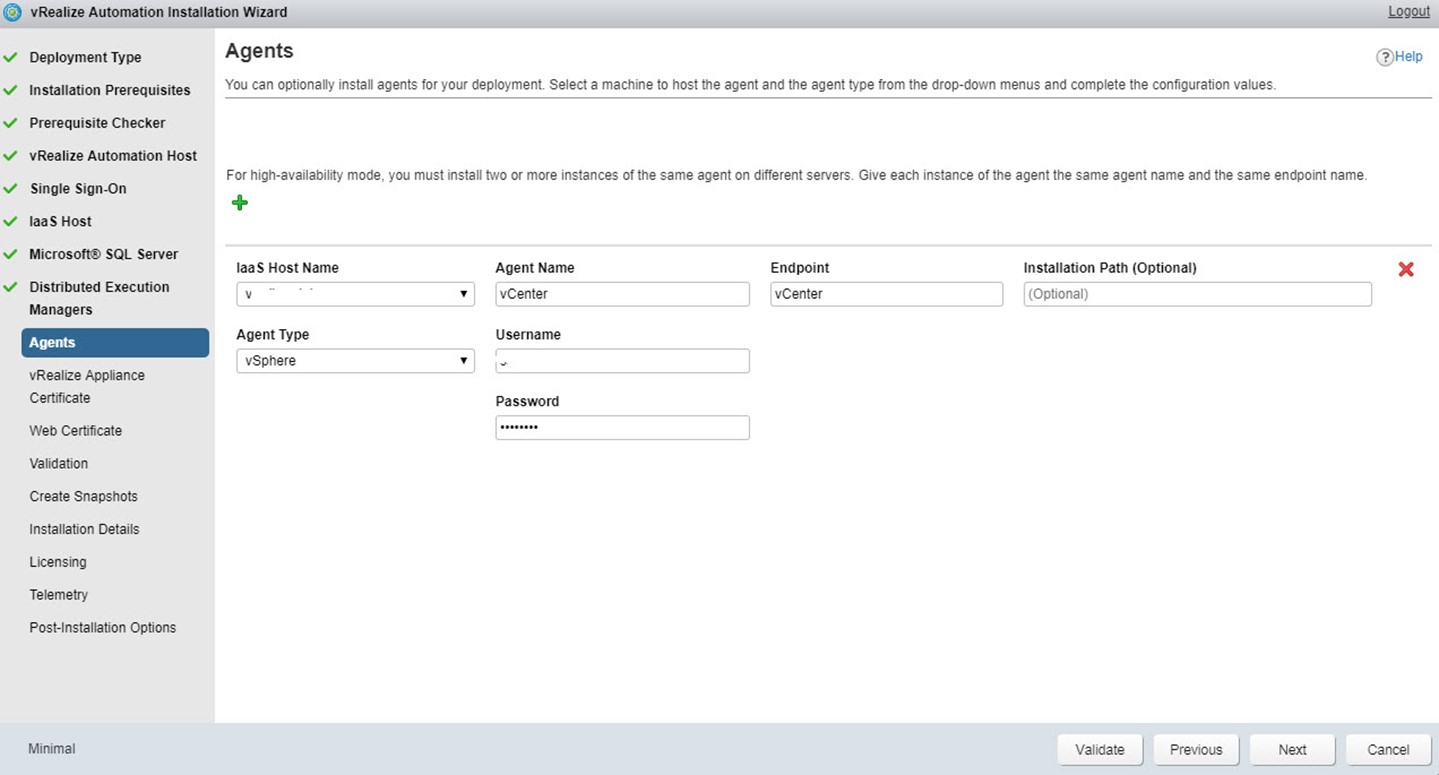Open vRealize Appliance Certificate step
This screenshot has height=775, width=1439.
pos(87,386)
